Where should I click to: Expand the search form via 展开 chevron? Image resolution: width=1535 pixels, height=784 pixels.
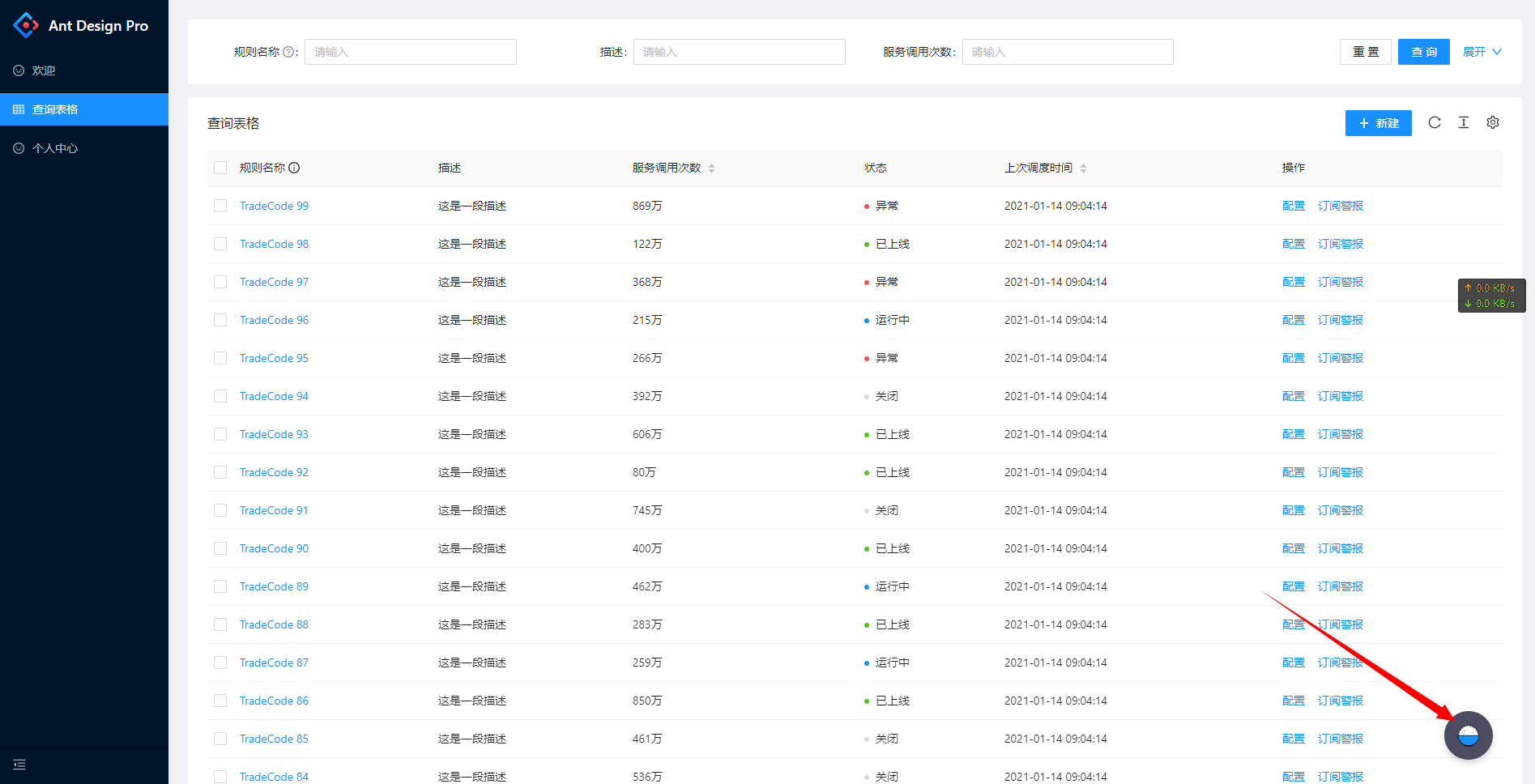coord(1482,51)
